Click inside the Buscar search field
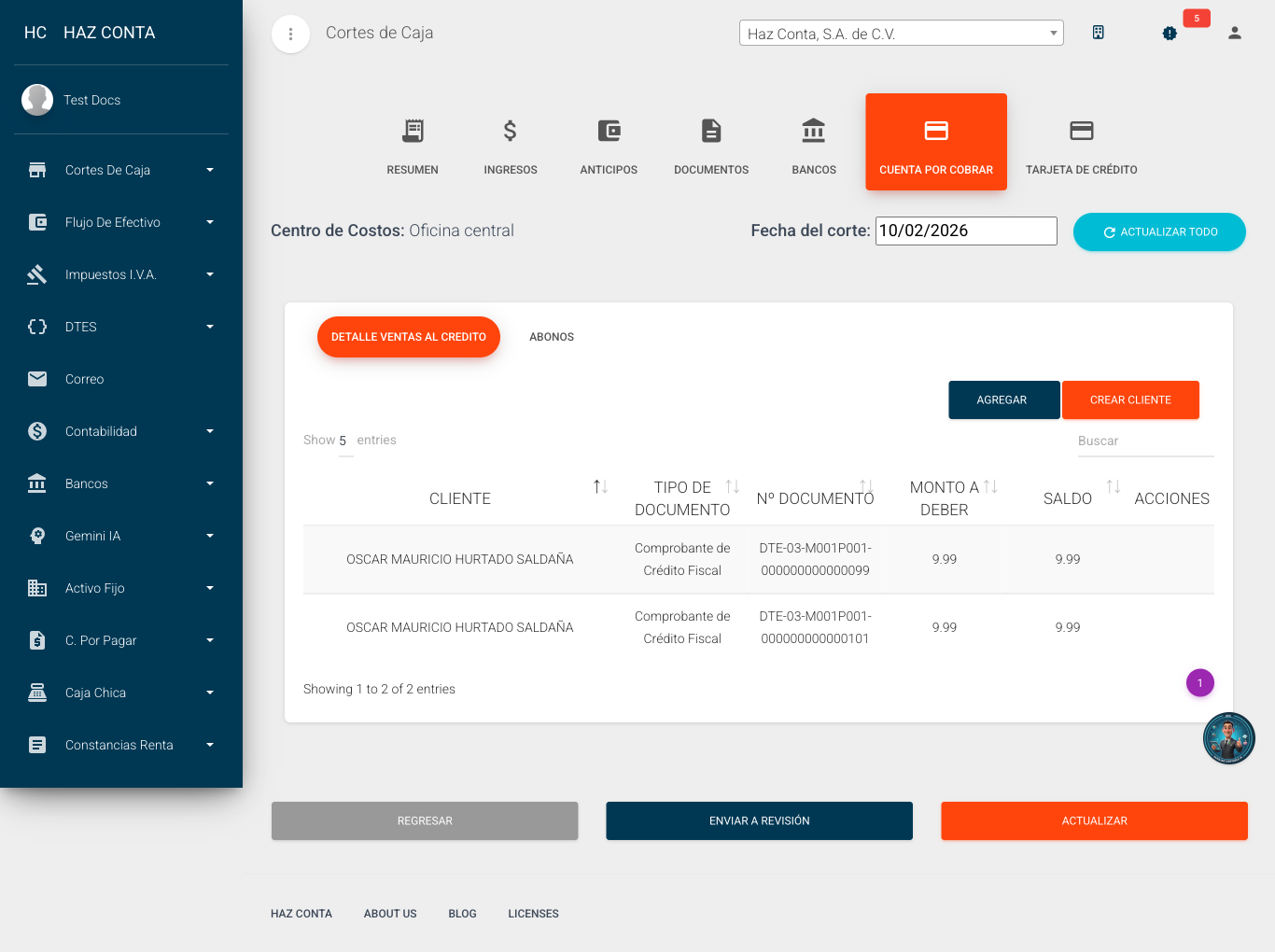1275x952 pixels. click(x=1144, y=441)
